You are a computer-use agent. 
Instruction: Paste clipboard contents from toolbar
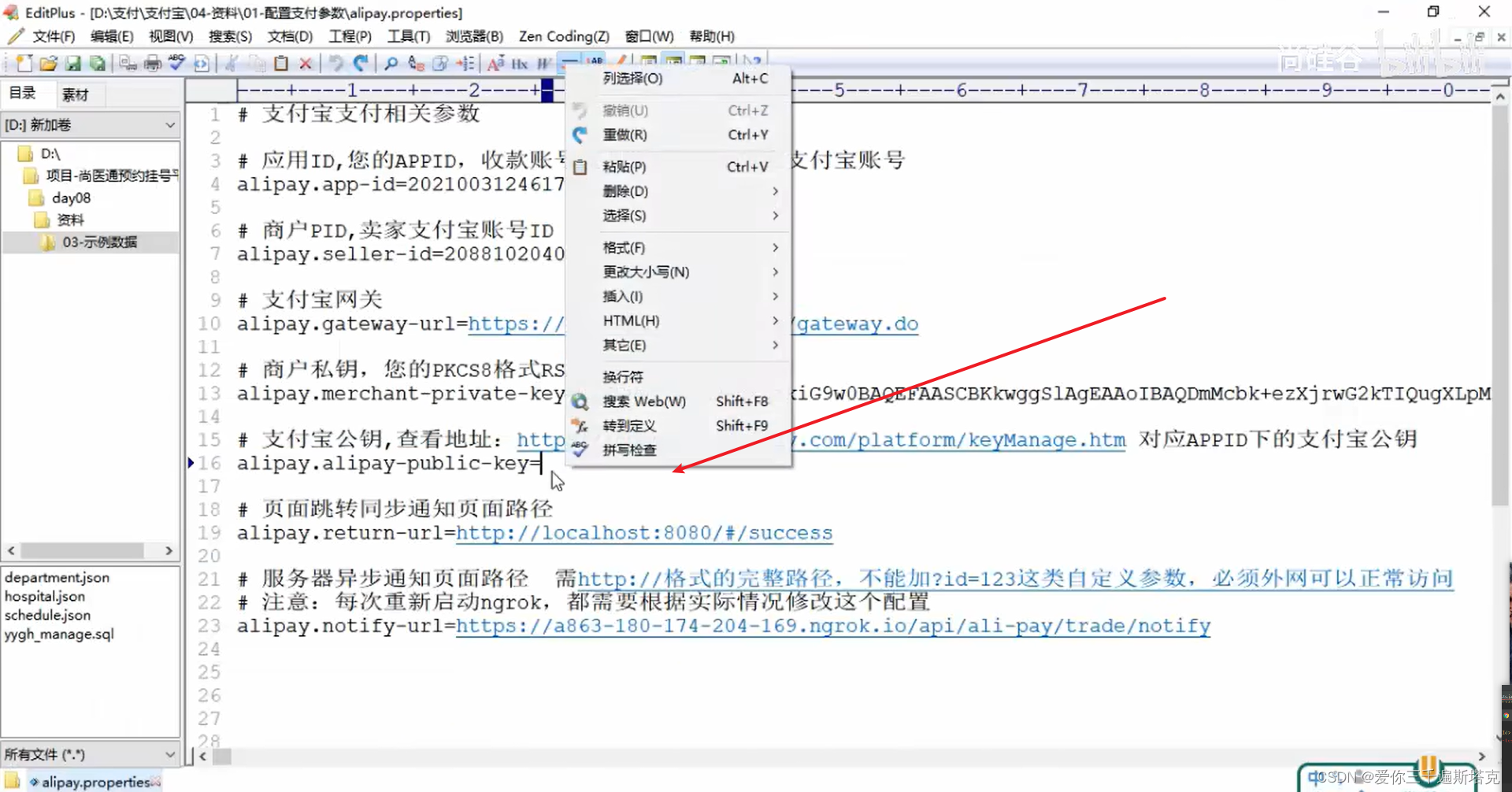coord(281,63)
